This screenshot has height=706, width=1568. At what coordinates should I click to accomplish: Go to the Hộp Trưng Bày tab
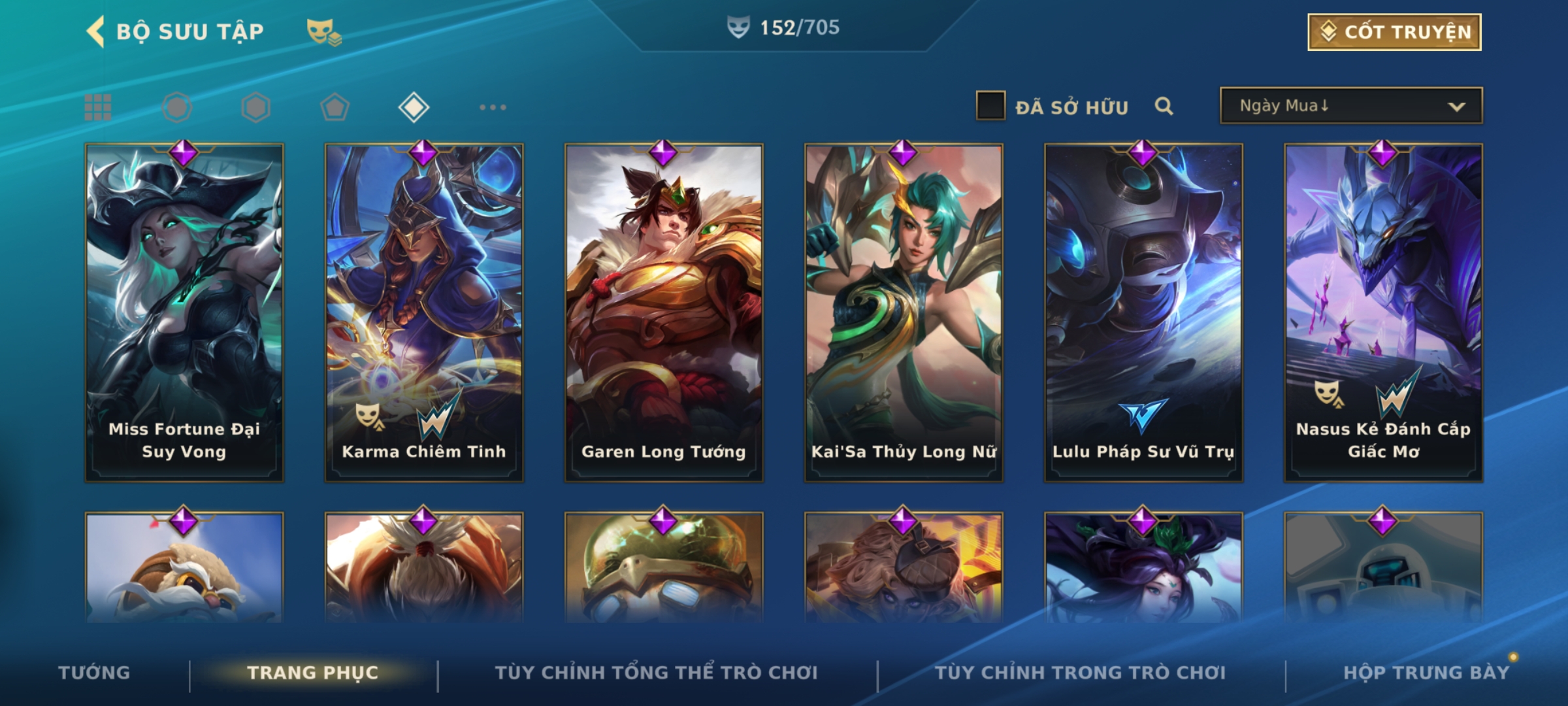[x=1426, y=672]
